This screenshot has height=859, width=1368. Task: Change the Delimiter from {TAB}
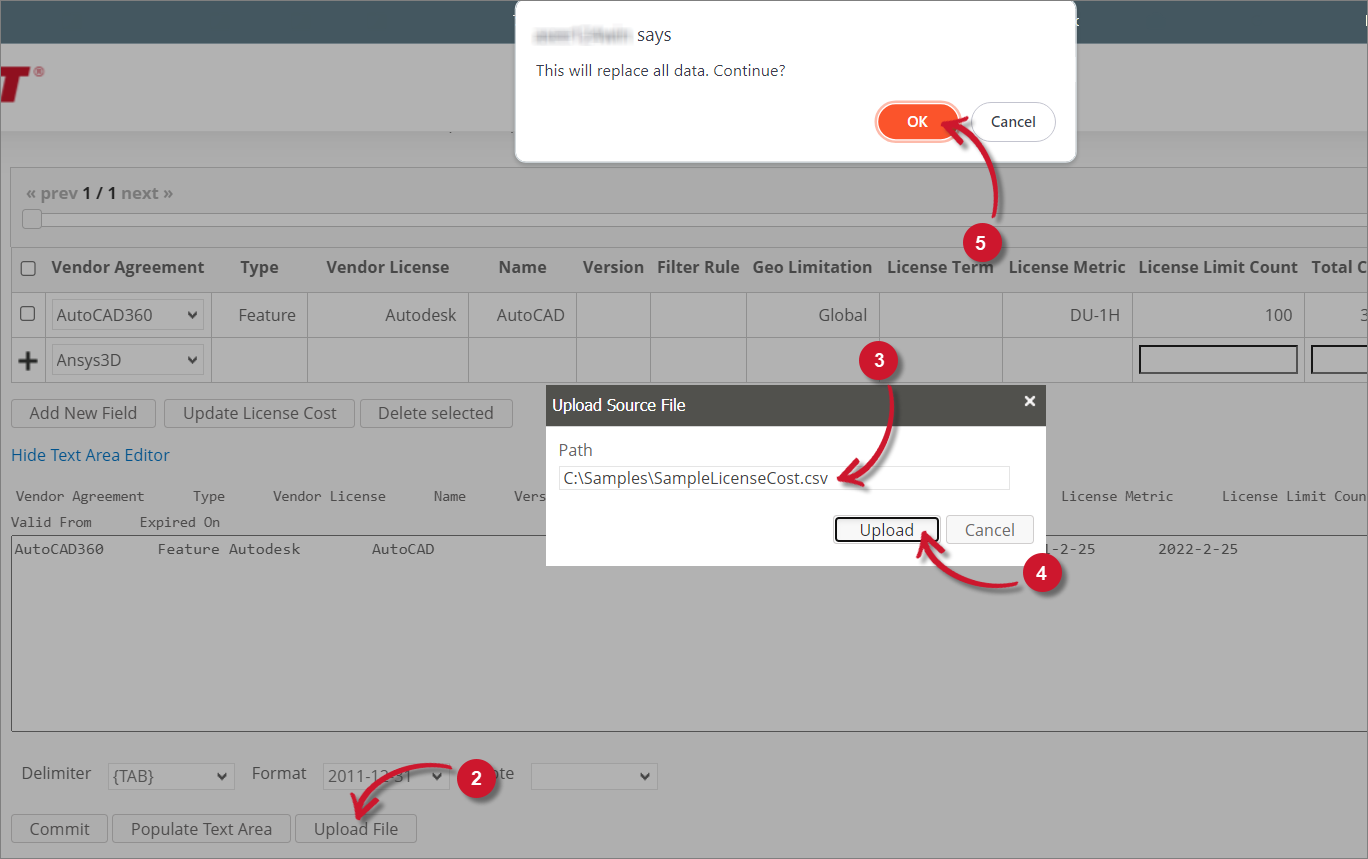pos(170,776)
